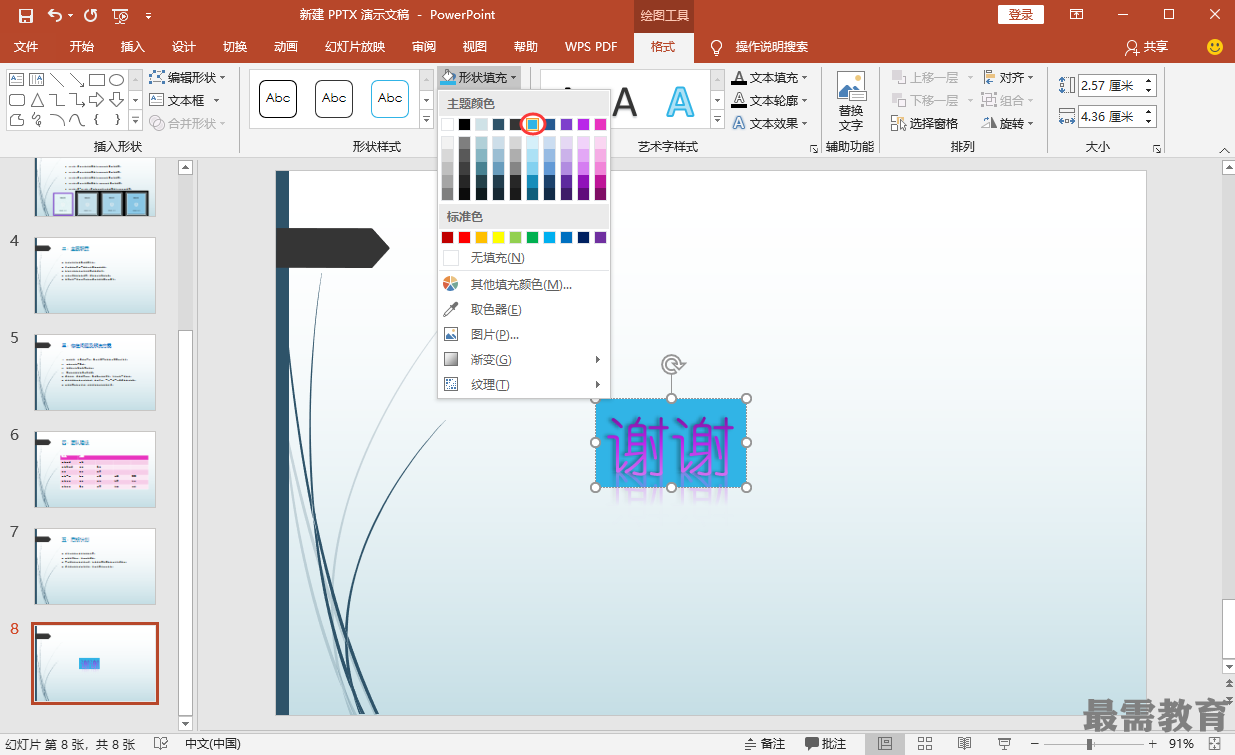Select the circled cyan theme color swatch
The image size is (1235, 755).
point(533,124)
